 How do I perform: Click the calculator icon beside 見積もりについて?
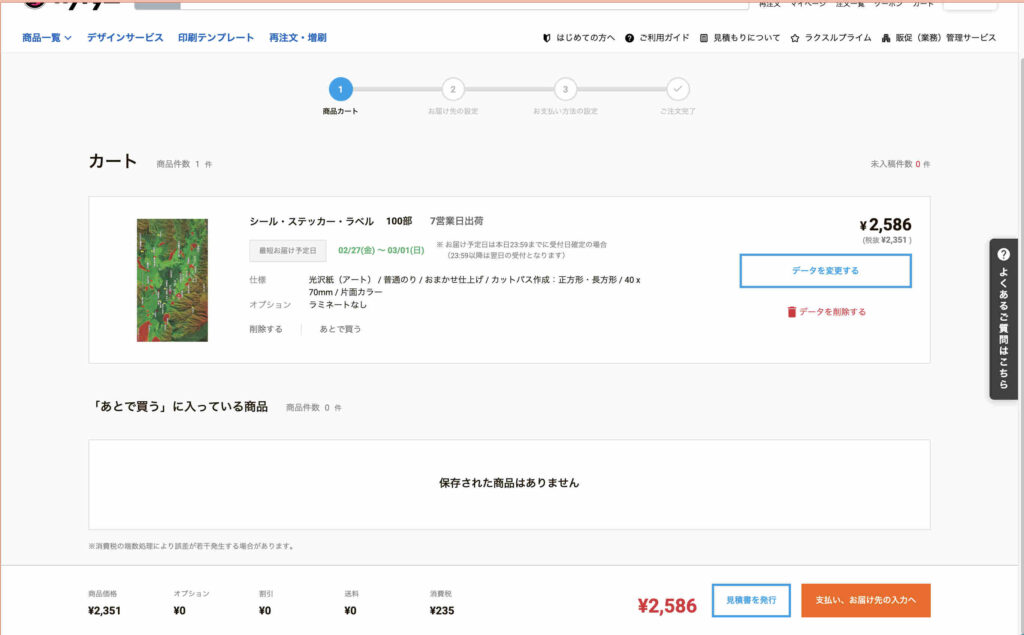tap(704, 38)
